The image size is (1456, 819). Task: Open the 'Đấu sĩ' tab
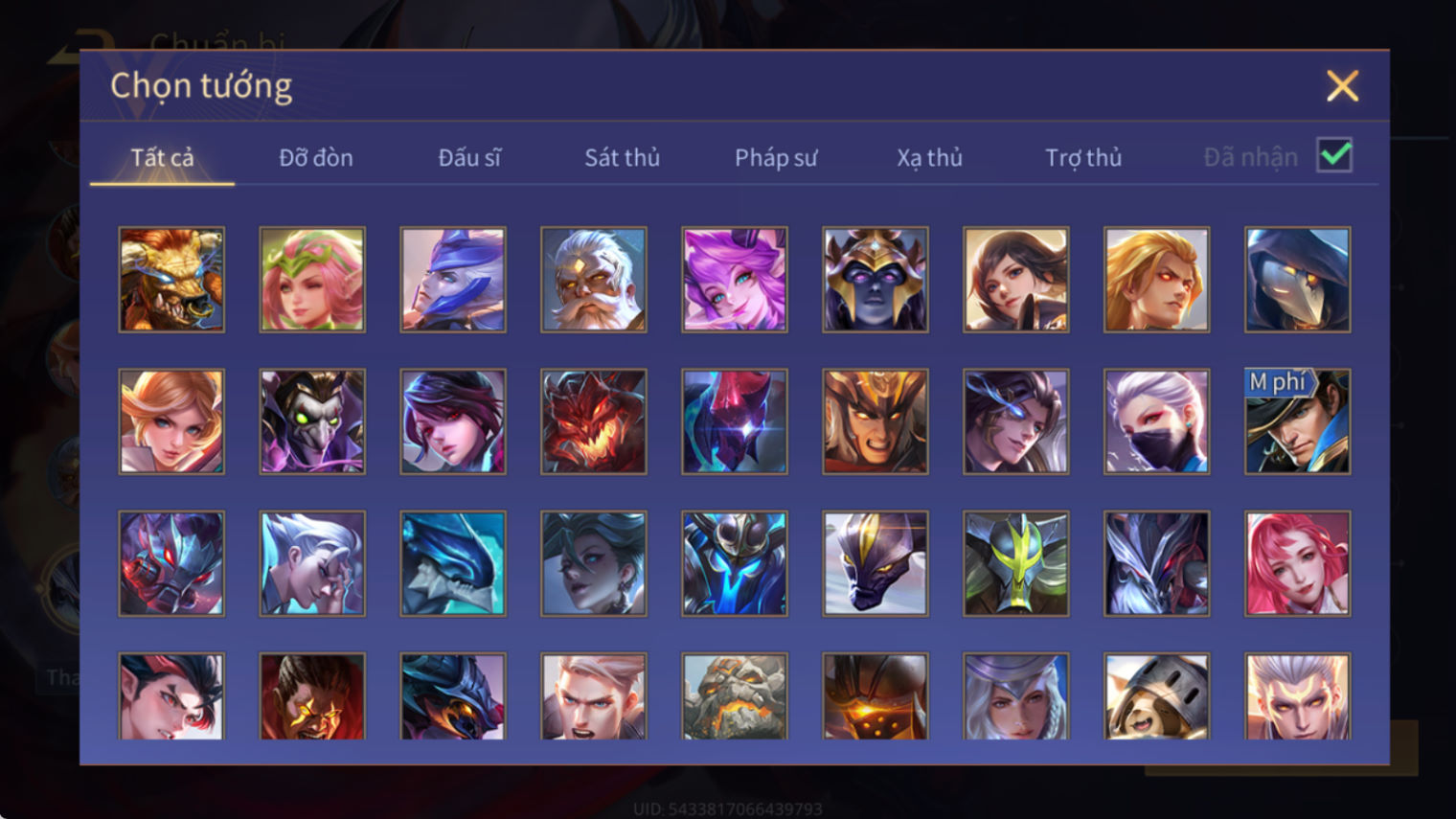[469, 157]
